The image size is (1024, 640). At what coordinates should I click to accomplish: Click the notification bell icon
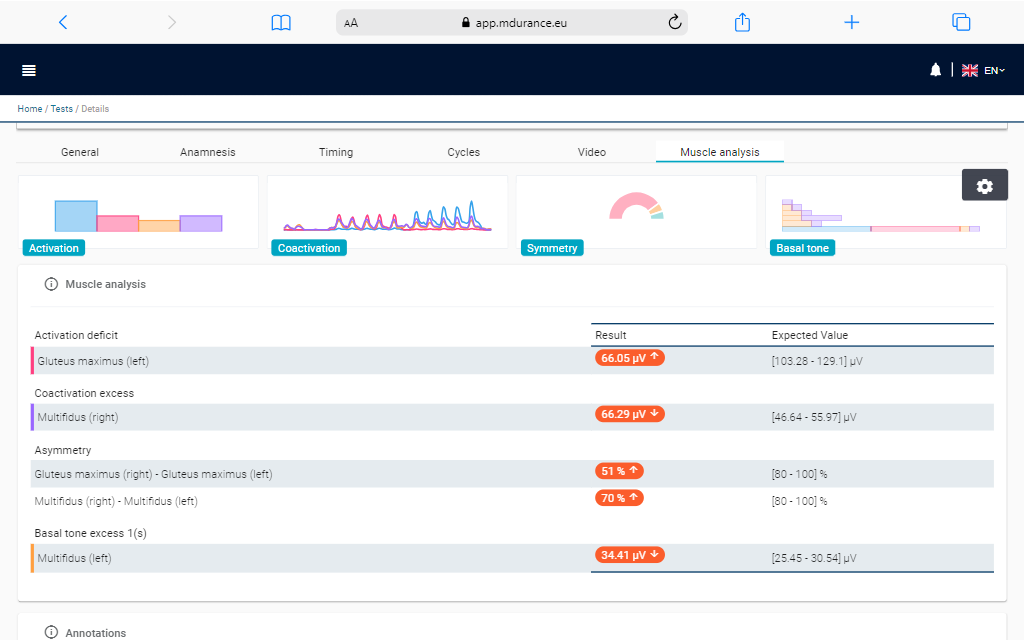[x=935, y=70]
